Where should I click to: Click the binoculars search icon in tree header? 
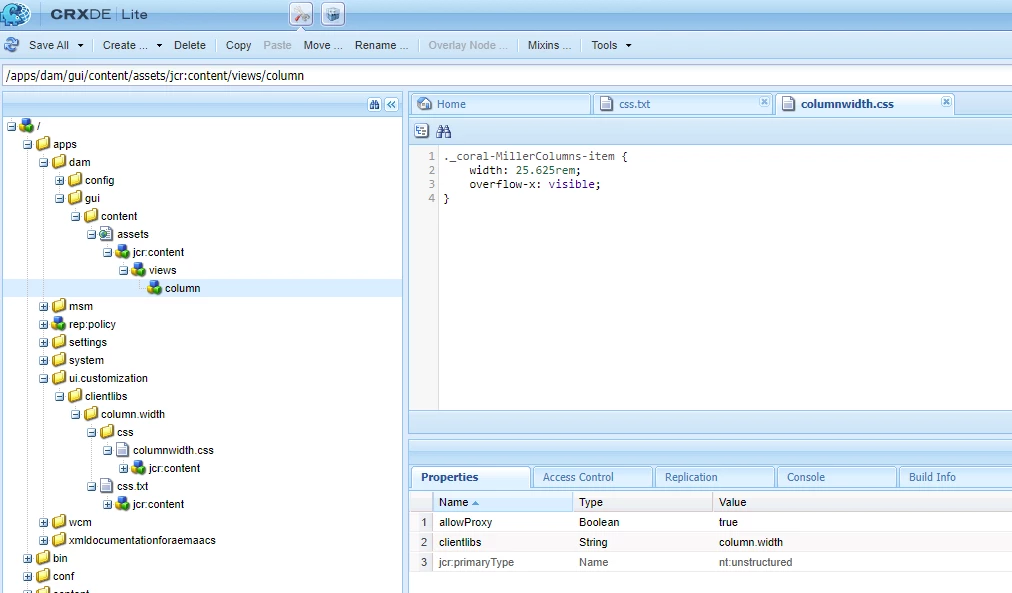[374, 105]
